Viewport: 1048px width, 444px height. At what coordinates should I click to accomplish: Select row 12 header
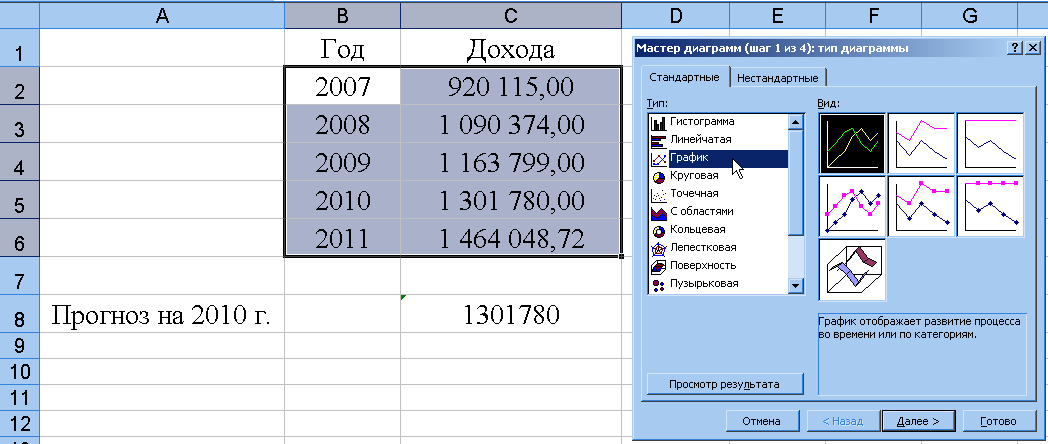(x=19, y=423)
